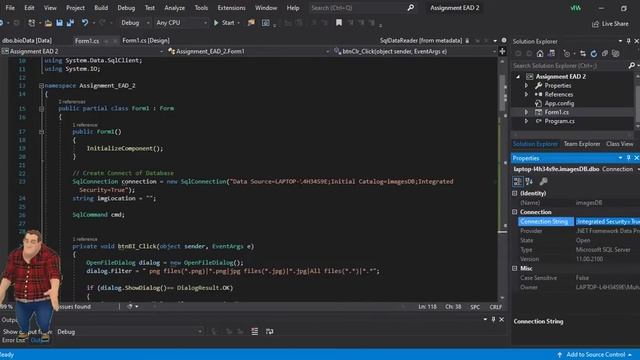
Task: Click Open File folder icon in toolbar
Action: pyautogui.click(x=48, y=23)
